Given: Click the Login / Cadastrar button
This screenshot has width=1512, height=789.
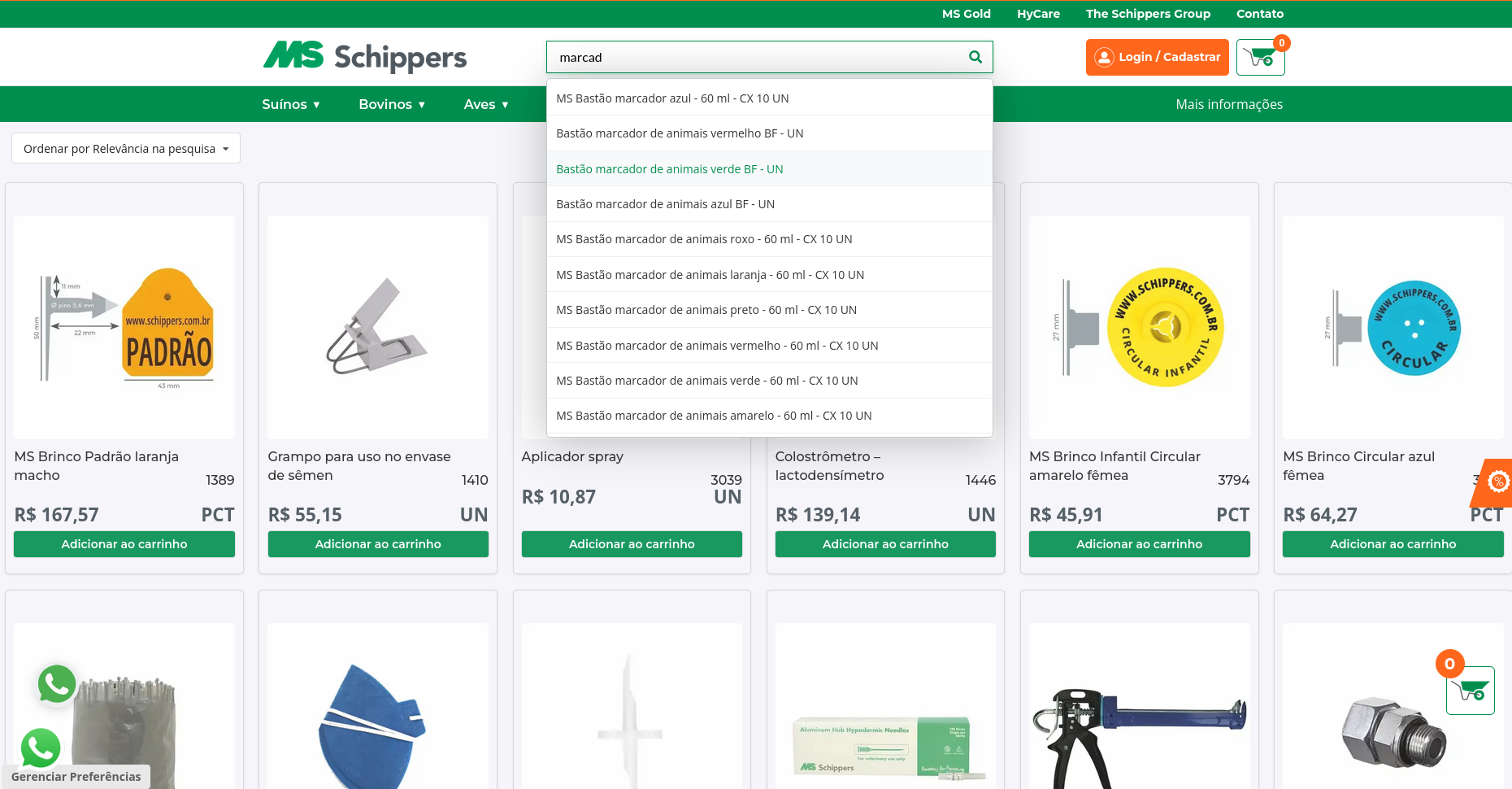Looking at the screenshot, I should [1157, 57].
